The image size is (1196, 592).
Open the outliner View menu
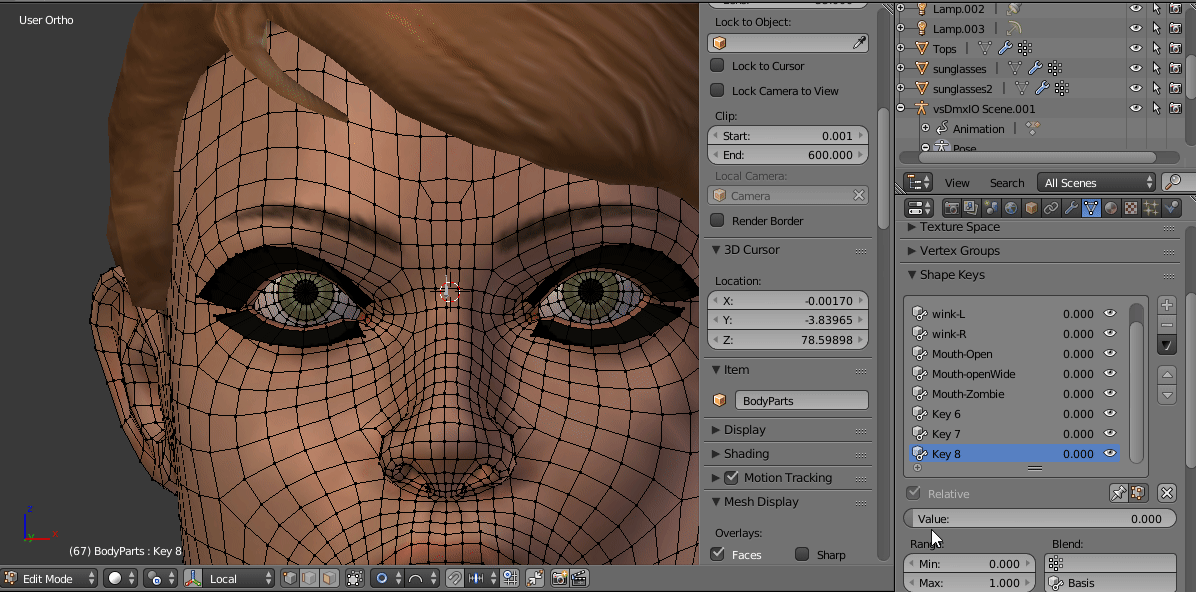957,183
